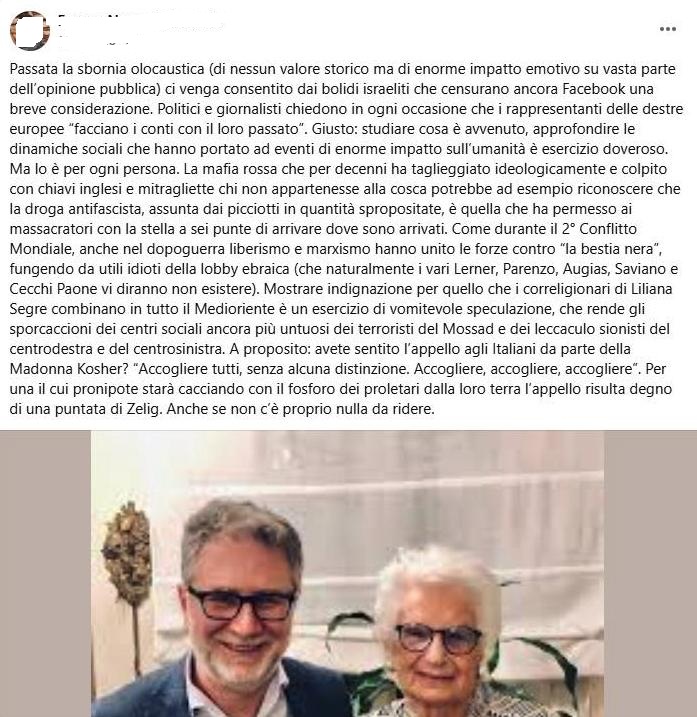The image size is (697, 717).
Task: Click the blurred post timestamp line
Action: coord(93,42)
